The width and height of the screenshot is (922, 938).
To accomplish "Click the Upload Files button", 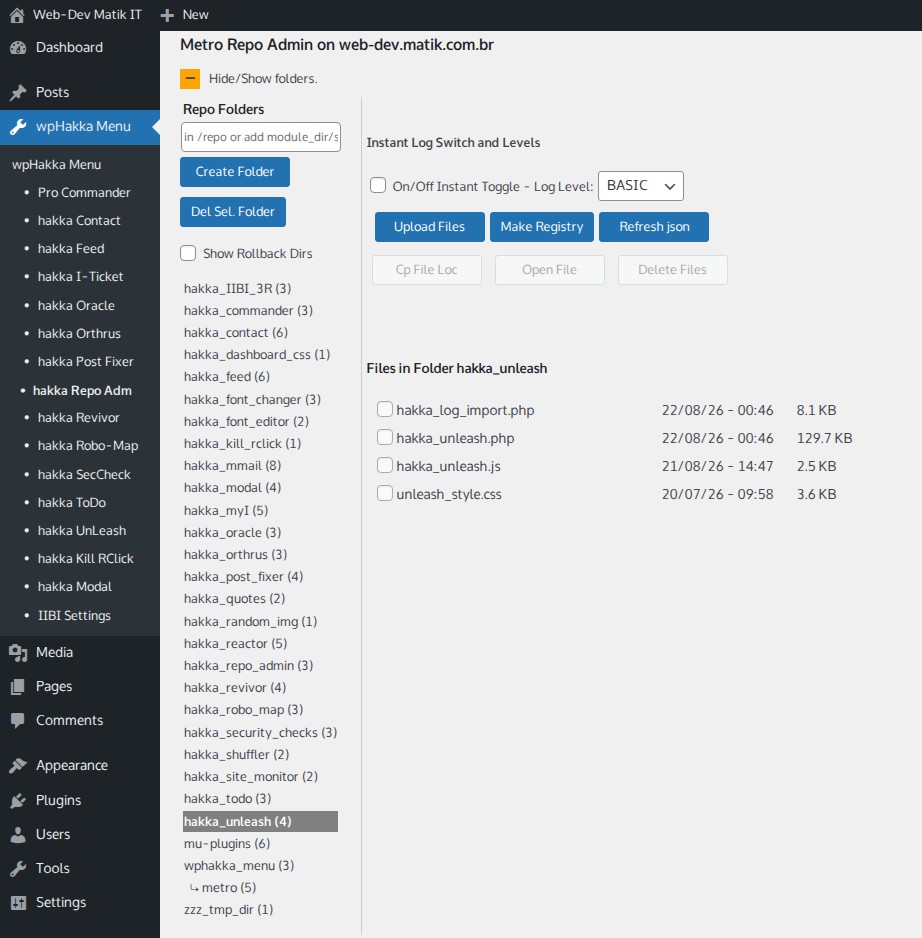I will pyautogui.click(x=430, y=227).
